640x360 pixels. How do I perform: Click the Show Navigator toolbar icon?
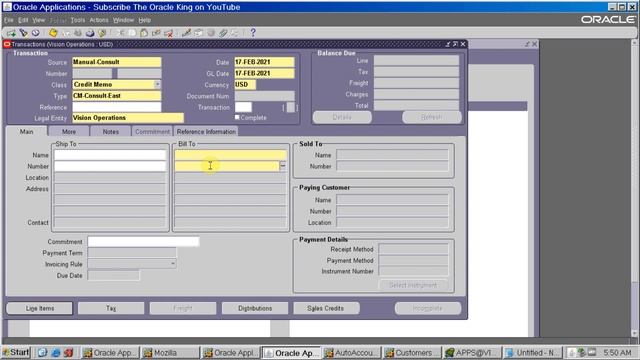pyautogui.click(x=36, y=33)
